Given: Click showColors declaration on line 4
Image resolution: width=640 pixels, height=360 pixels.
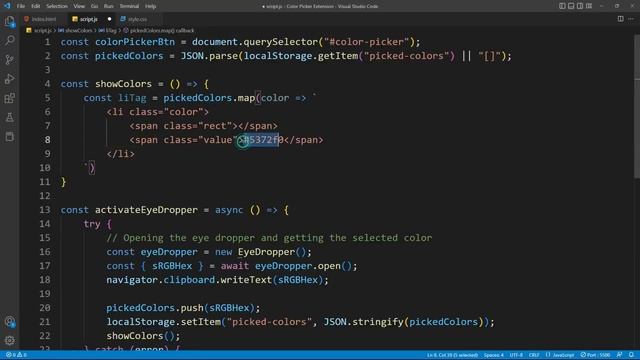Looking at the screenshot, I should (x=123, y=84).
